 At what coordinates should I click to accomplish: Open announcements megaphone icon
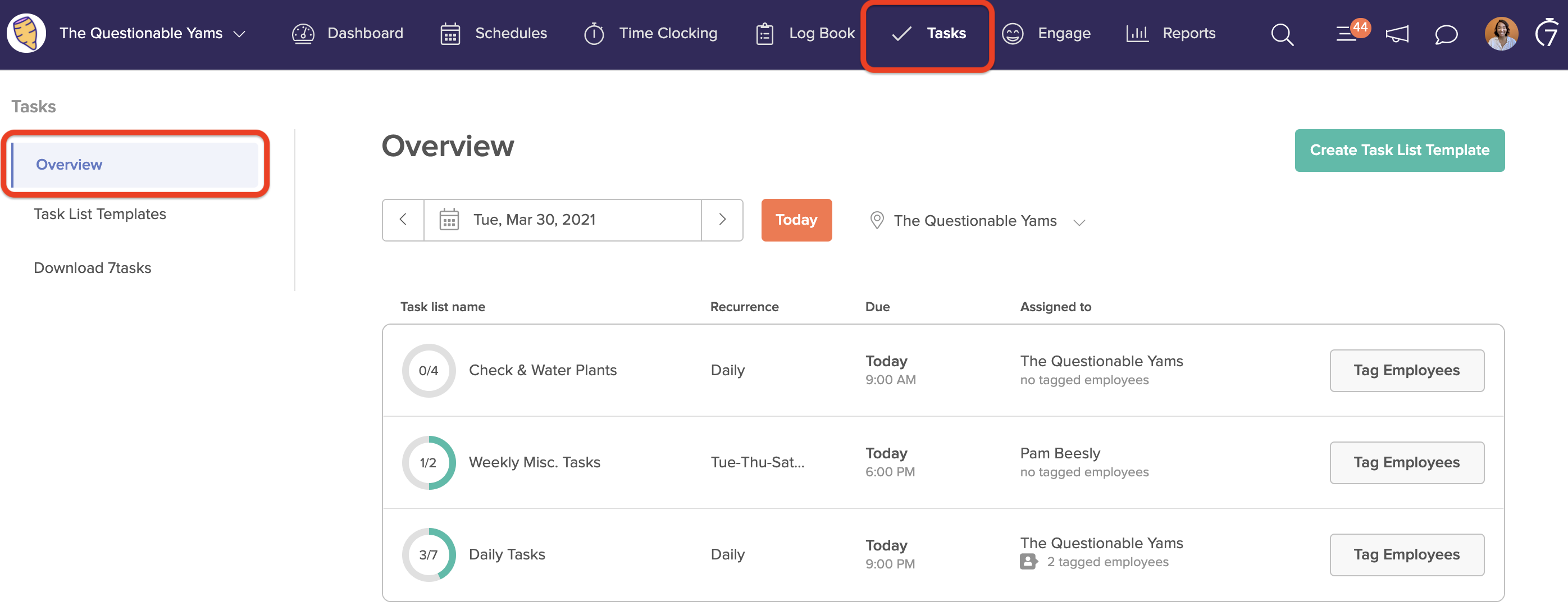coord(1397,34)
